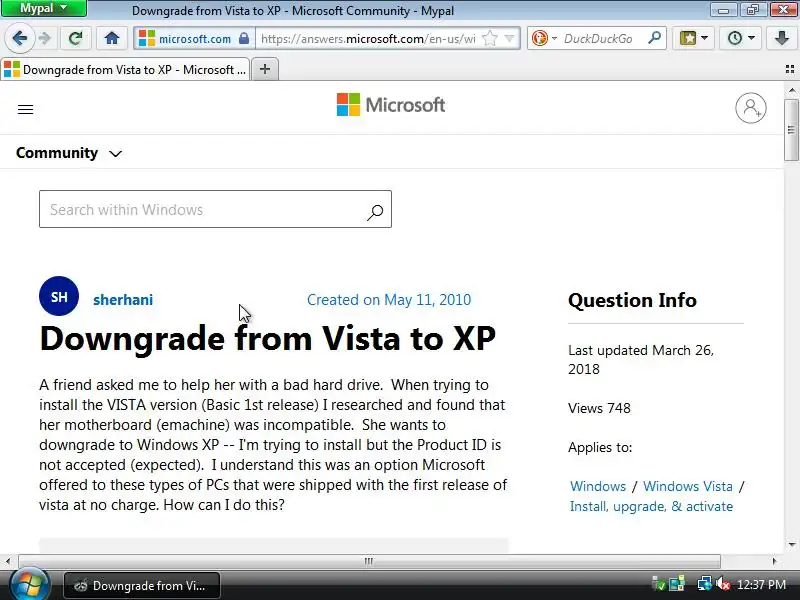The width and height of the screenshot is (800, 600).
Task: Click the Created on May 11, 2010 date
Action: pyautogui.click(x=389, y=299)
